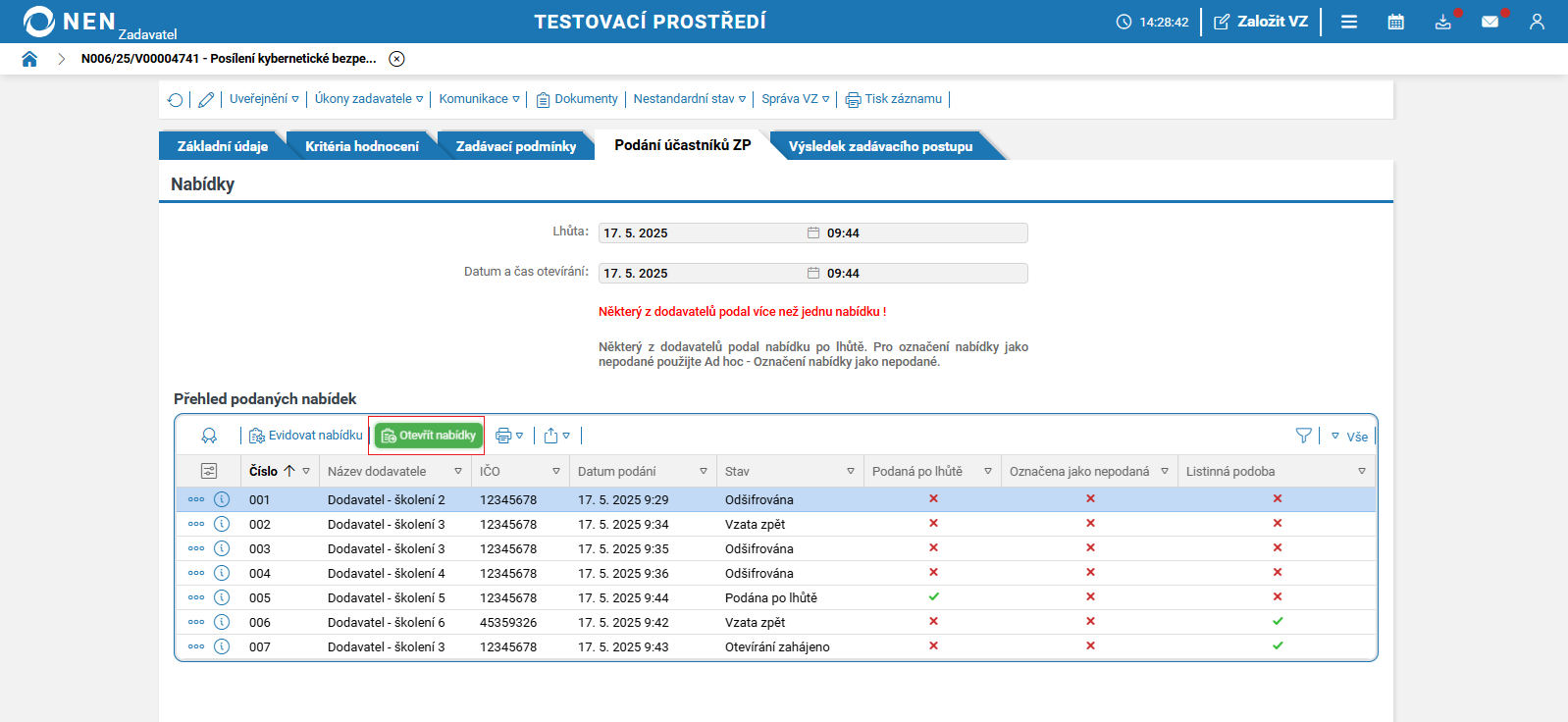This screenshot has width=1568, height=722.
Task: Open info icon for row 005
Action: click(222, 597)
